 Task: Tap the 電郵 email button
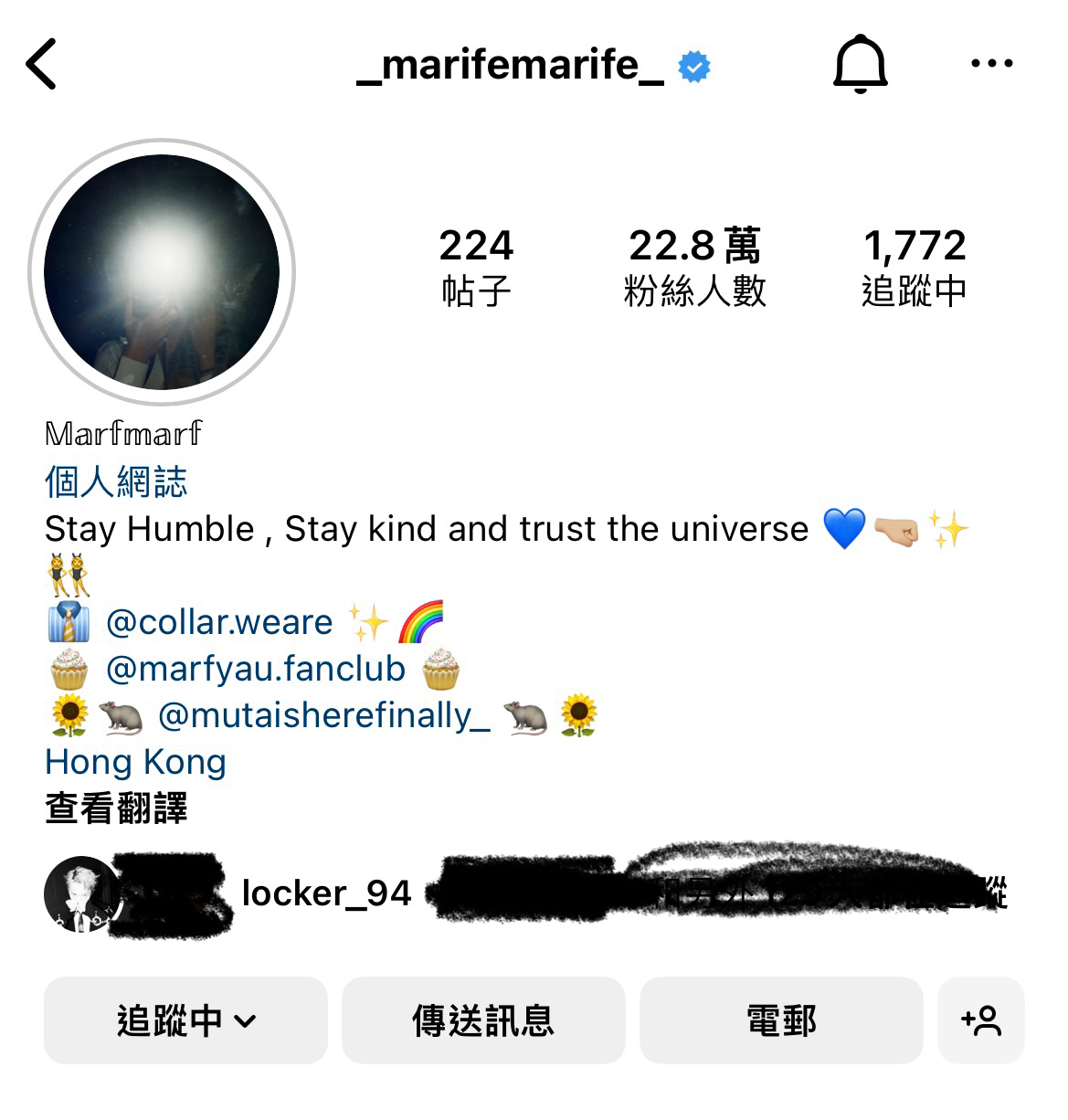point(781,1020)
